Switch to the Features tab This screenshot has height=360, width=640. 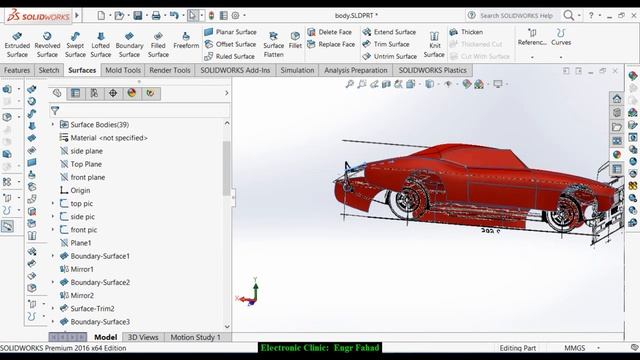(17, 70)
